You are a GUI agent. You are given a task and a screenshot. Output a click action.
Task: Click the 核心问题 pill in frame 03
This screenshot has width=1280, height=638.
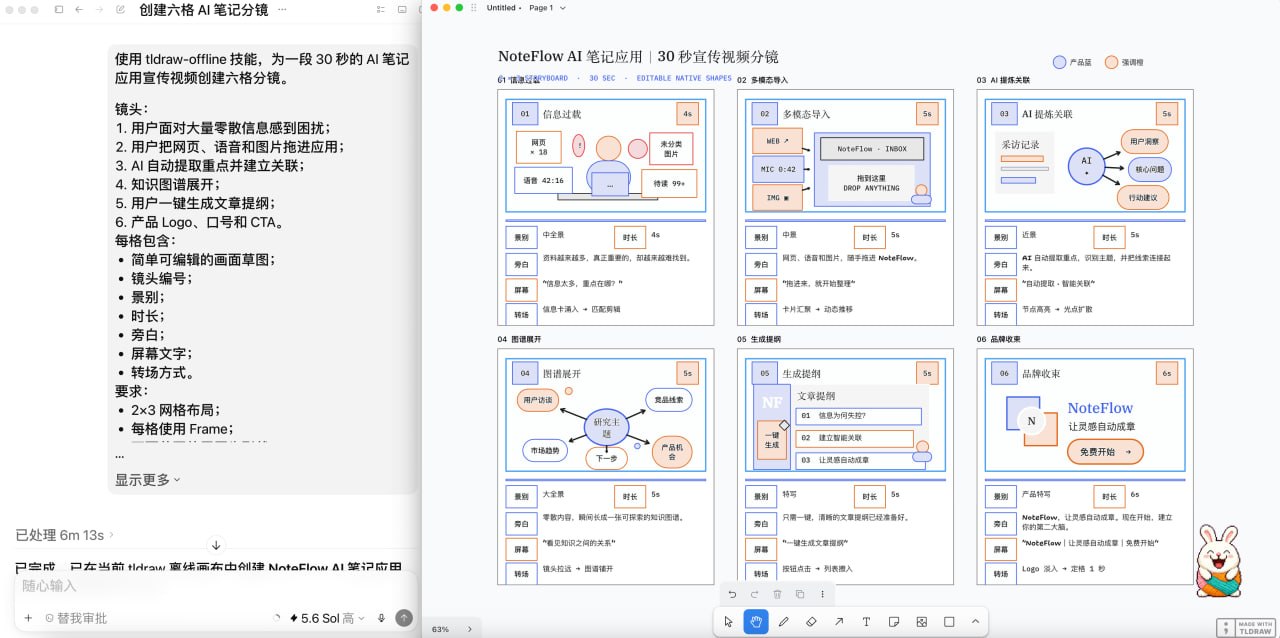1149,169
